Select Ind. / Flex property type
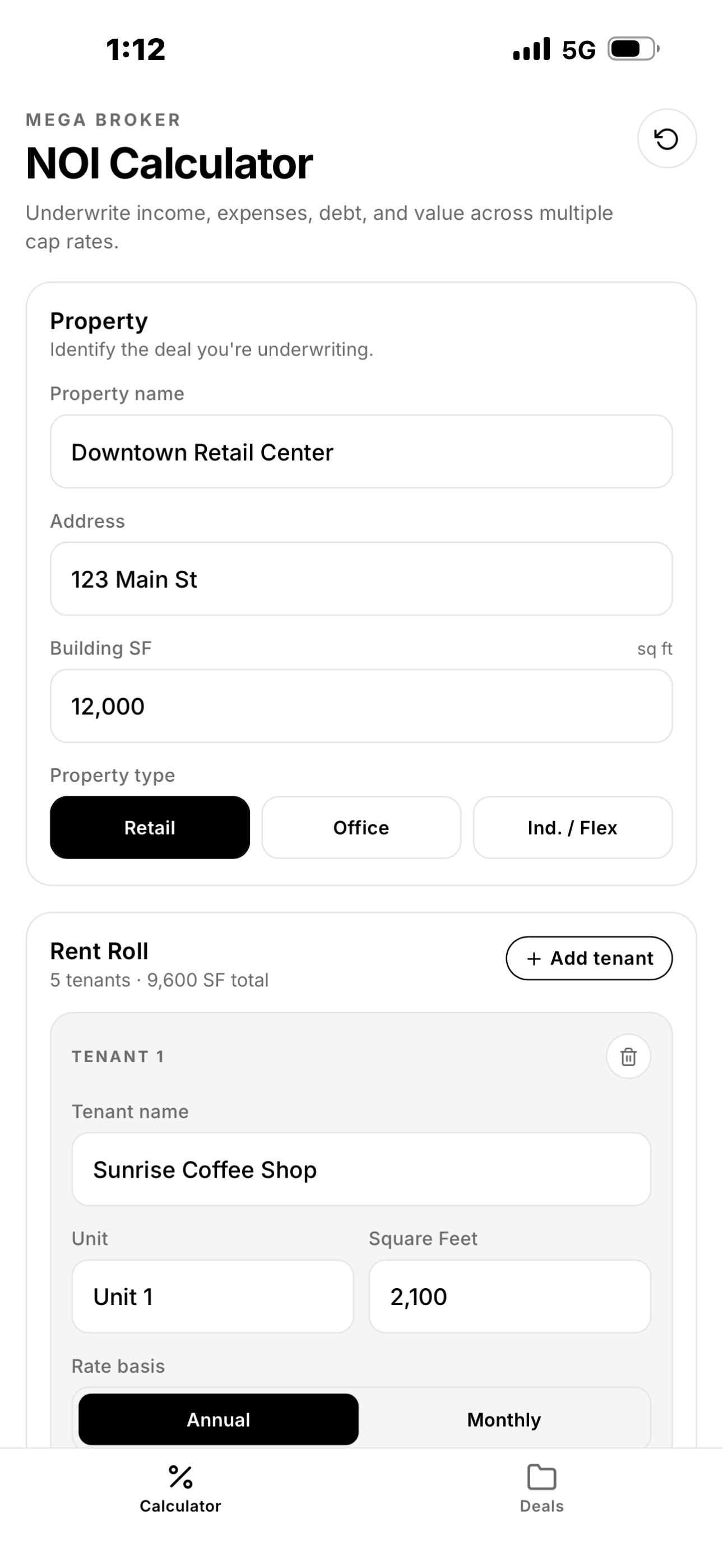Image resolution: width=723 pixels, height=1568 pixels. click(x=573, y=827)
